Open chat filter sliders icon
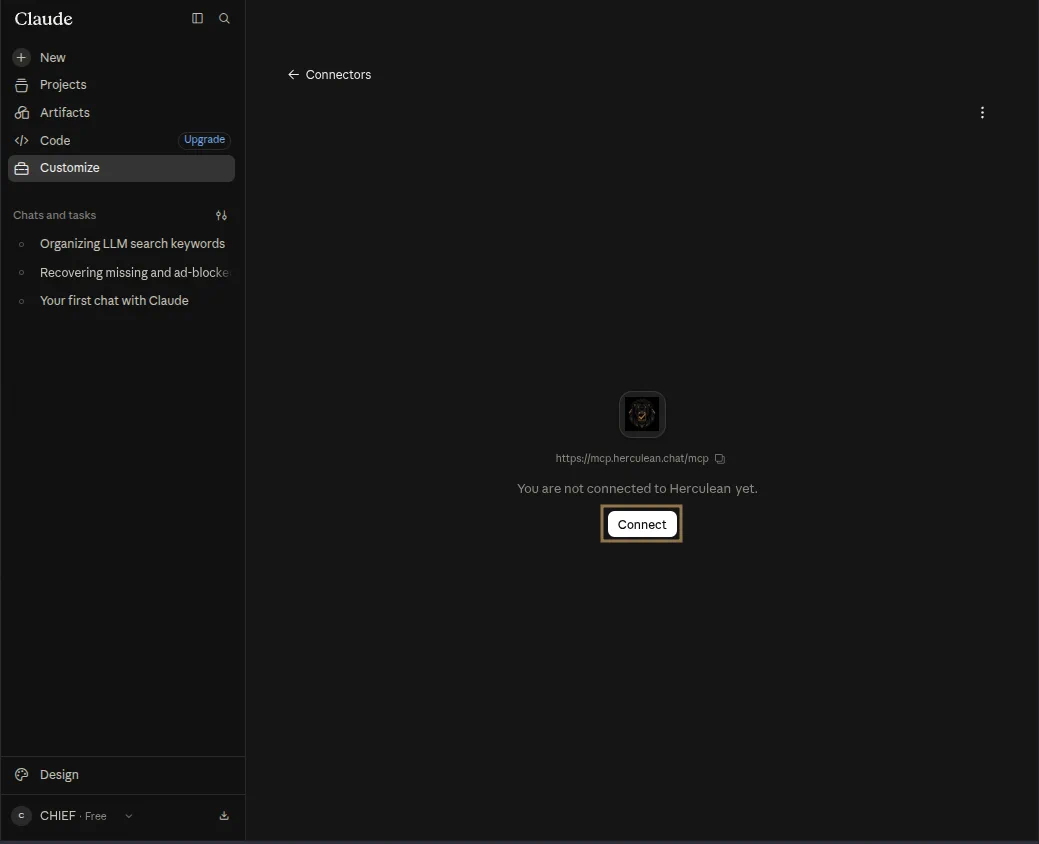Screen dimensions: 1039x844 (x=221, y=215)
